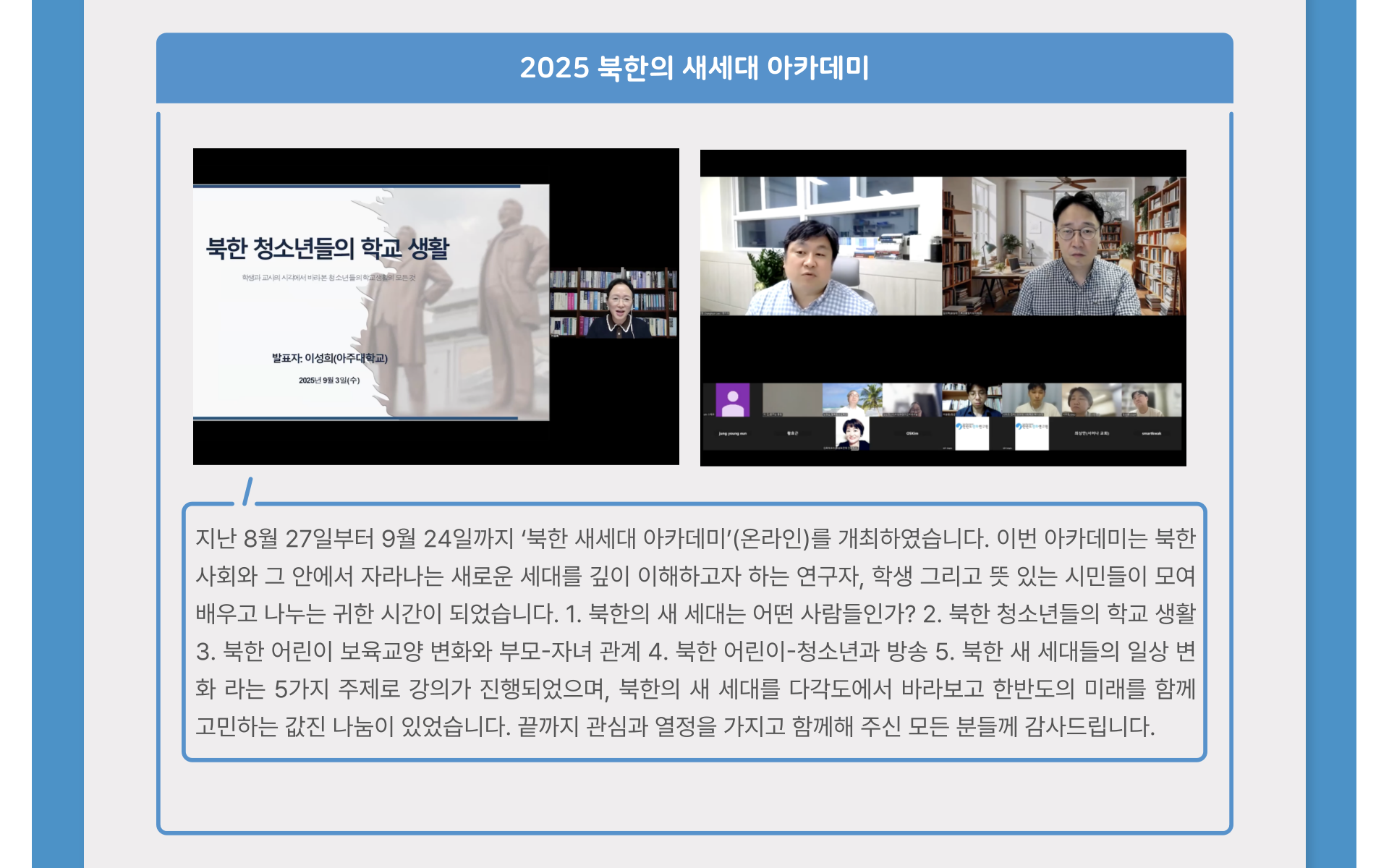Open the left lecture slide screenshot image
Viewport: 1389px width, 868px height.
point(436,306)
